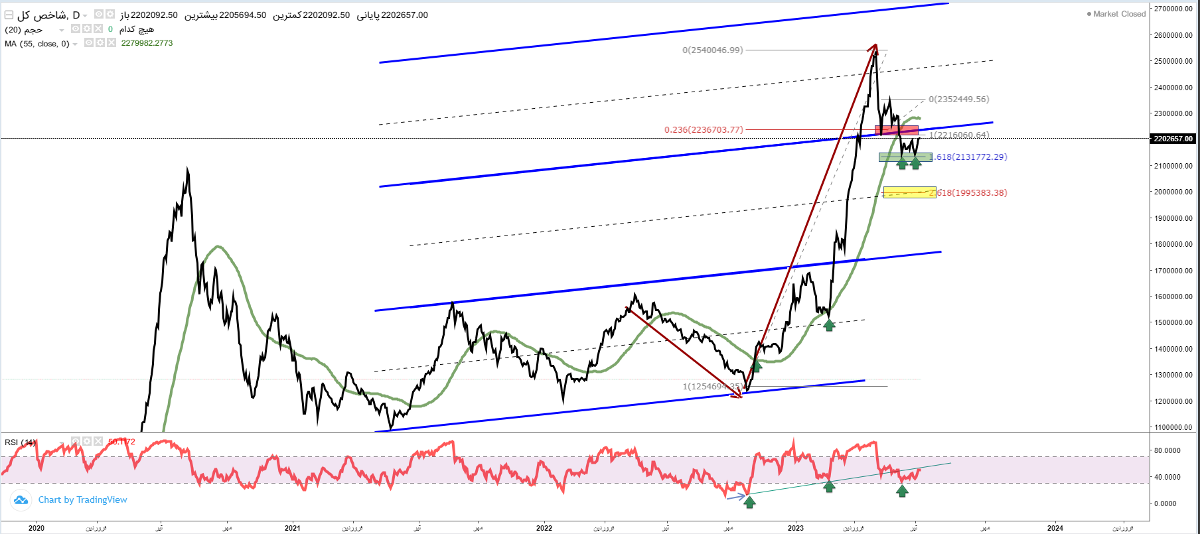Click the TradingView cloud logo
Screen dimensions: 1200x534
tap(22, 499)
